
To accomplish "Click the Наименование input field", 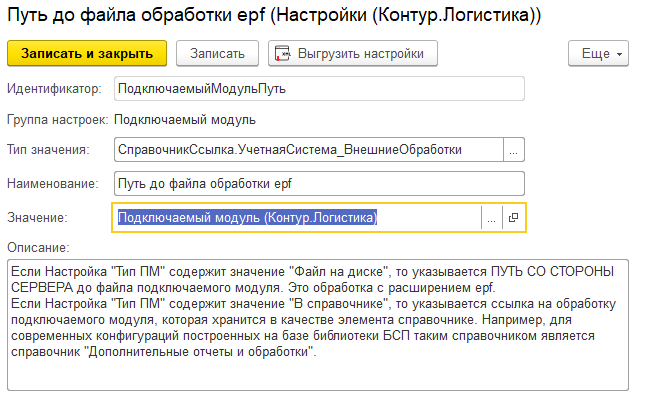I will [319, 183].
